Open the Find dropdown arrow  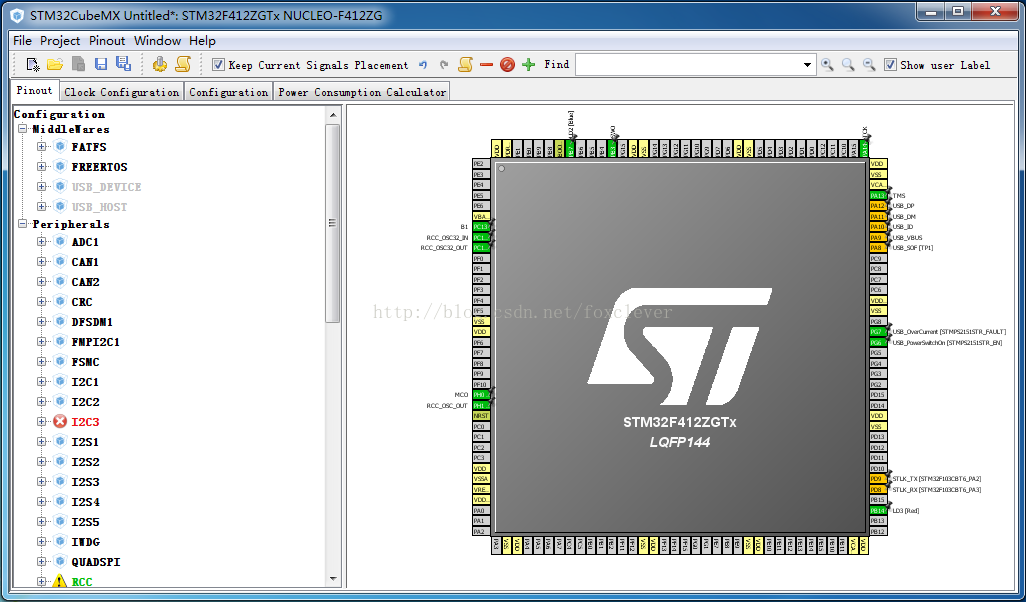[x=807, y=64]
